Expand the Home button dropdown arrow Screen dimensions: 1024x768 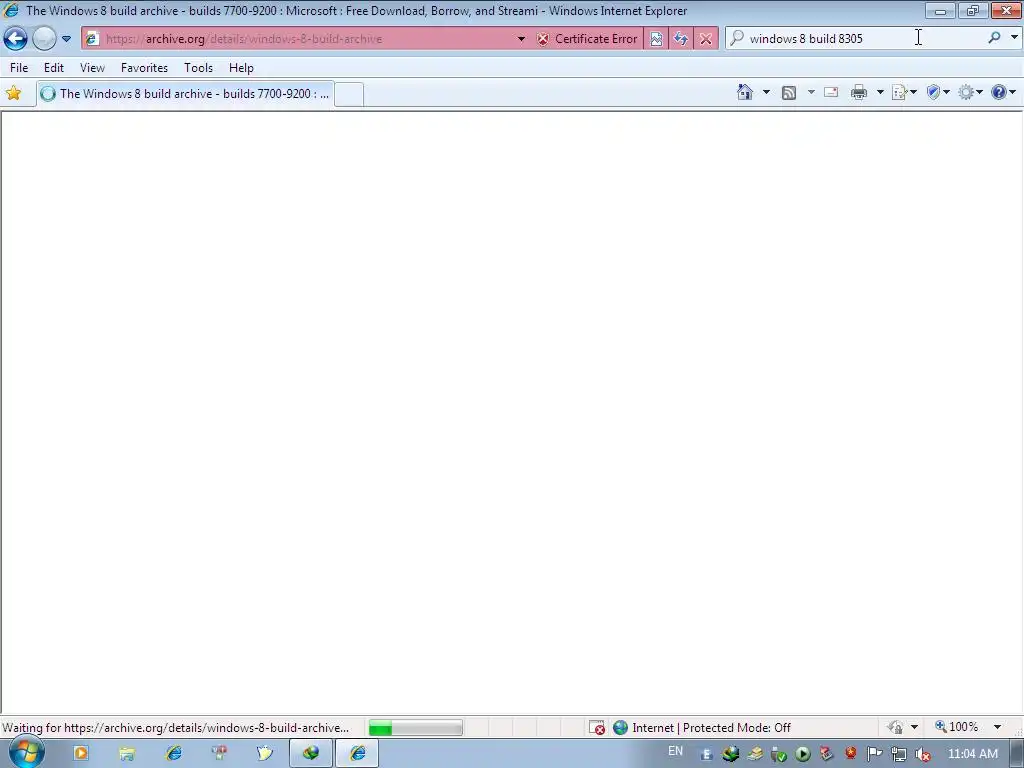tap(766, 92)
